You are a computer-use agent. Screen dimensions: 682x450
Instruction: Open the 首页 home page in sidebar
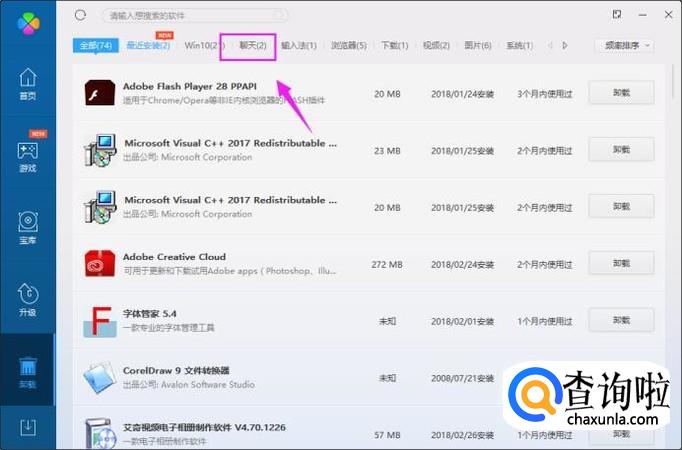click(x=28, y=84)
